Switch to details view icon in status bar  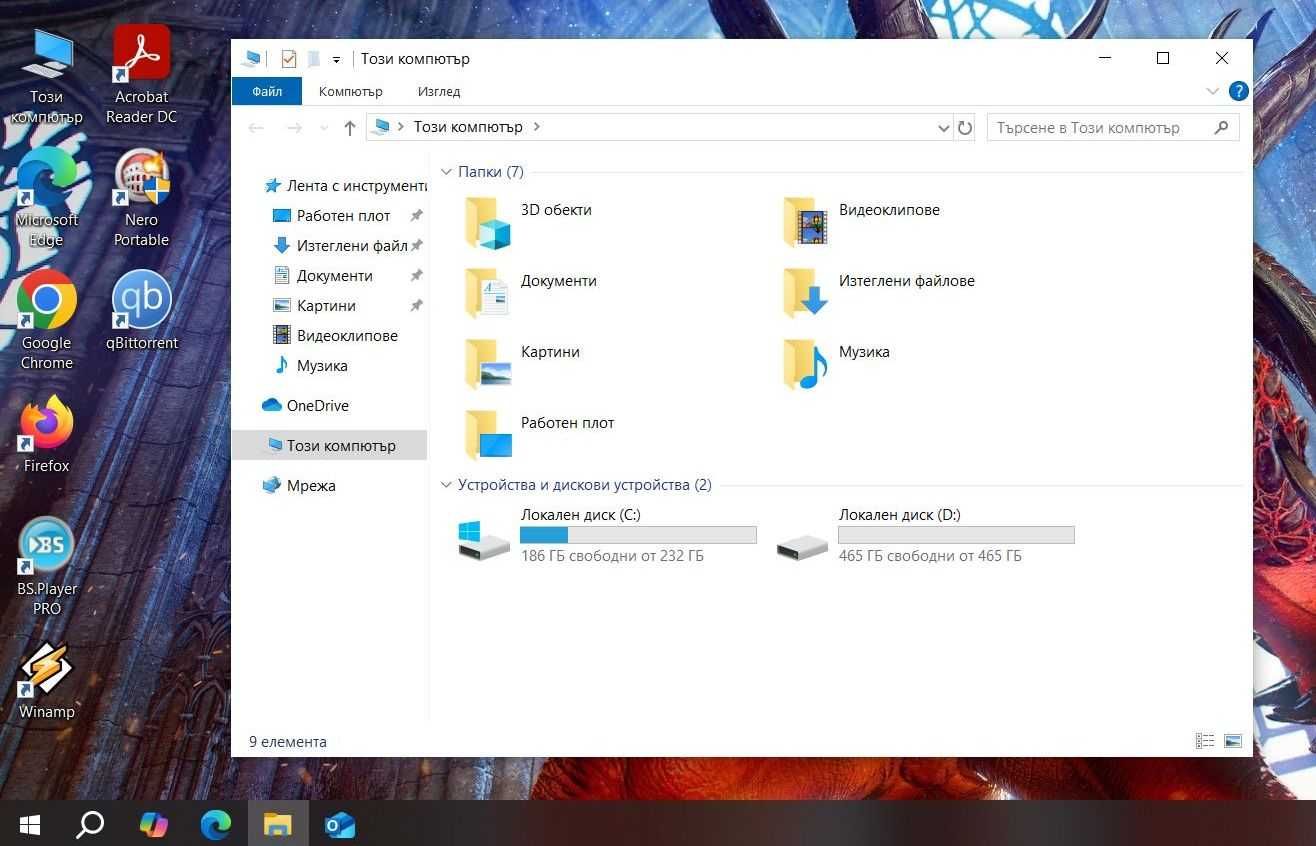point(1205,741)
